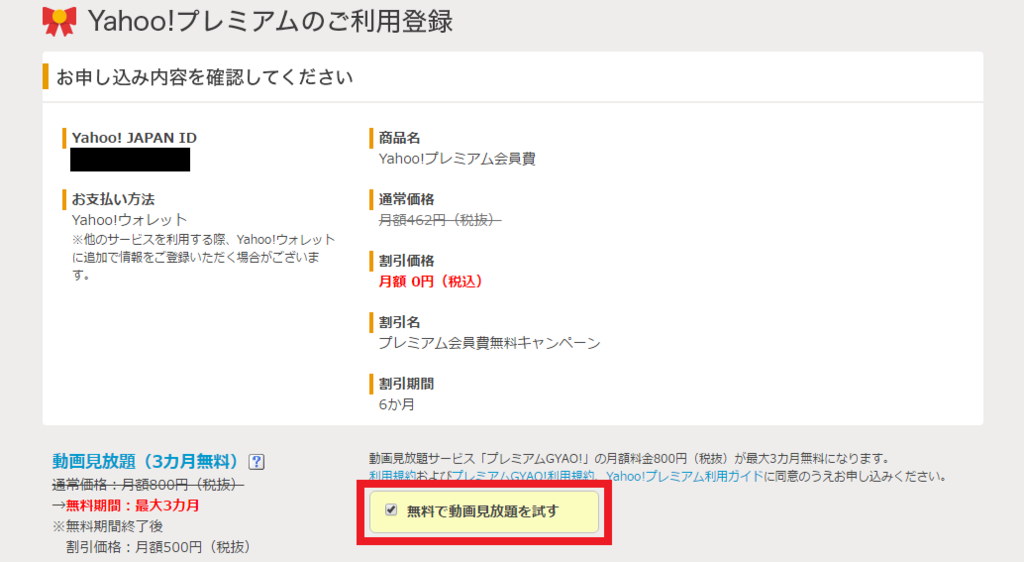Click the struck-through 通常価格:月額800円(税抜) text
The width and height of the screenshot is (1024, 562).
click(148, 484)
